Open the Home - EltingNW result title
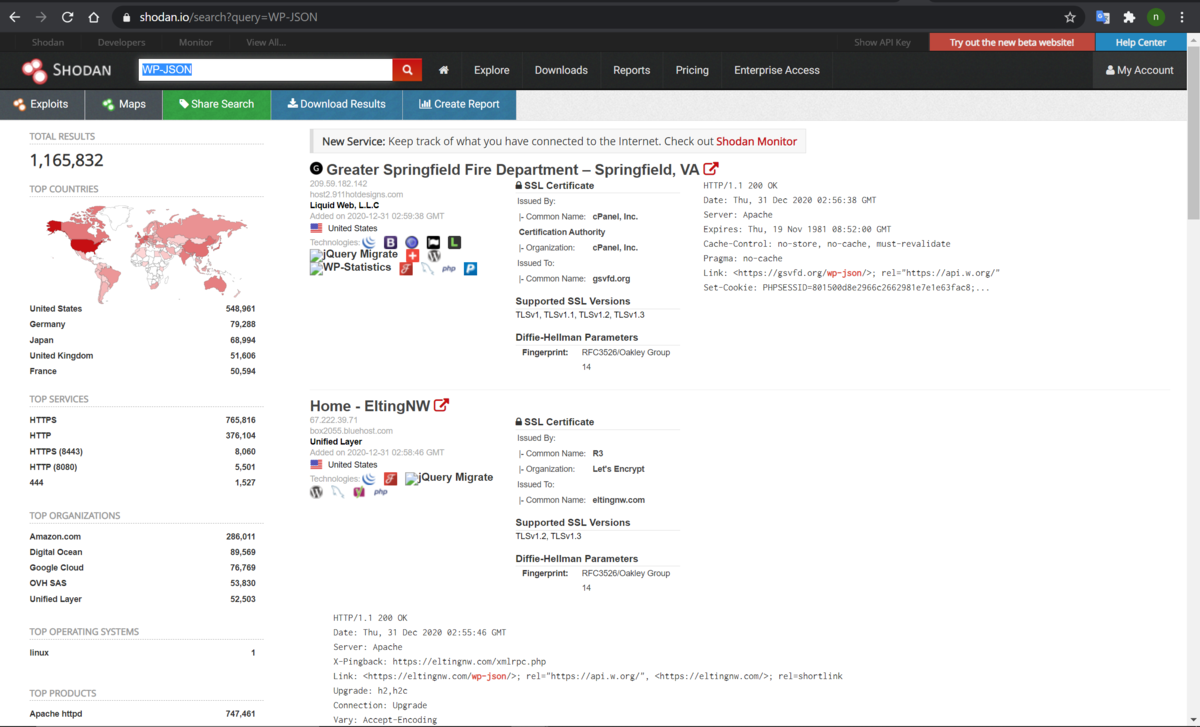Viewport: 1200px width, 727px height. click(x=370, y=406)
